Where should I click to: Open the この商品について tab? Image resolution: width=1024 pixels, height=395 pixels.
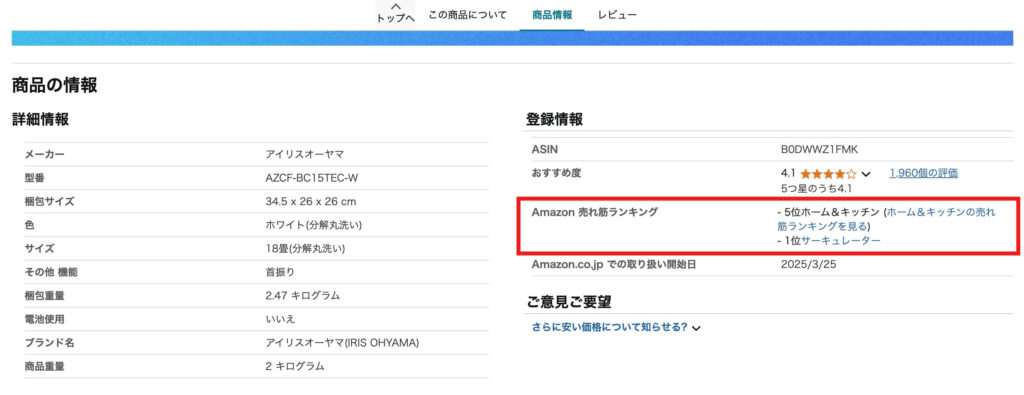tap(468, 14)
